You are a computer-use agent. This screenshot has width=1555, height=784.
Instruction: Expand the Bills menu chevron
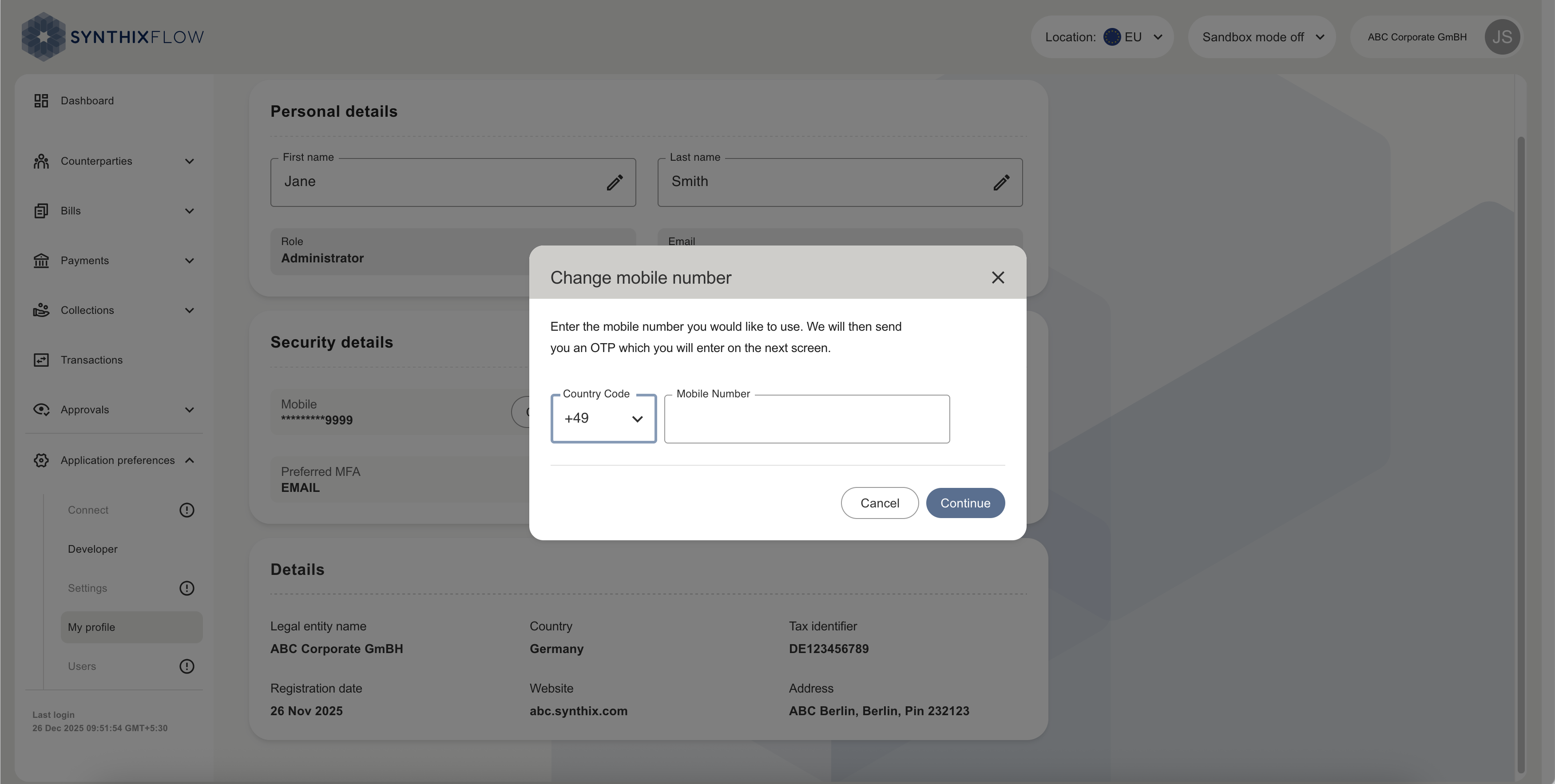(x=190, y=210)
